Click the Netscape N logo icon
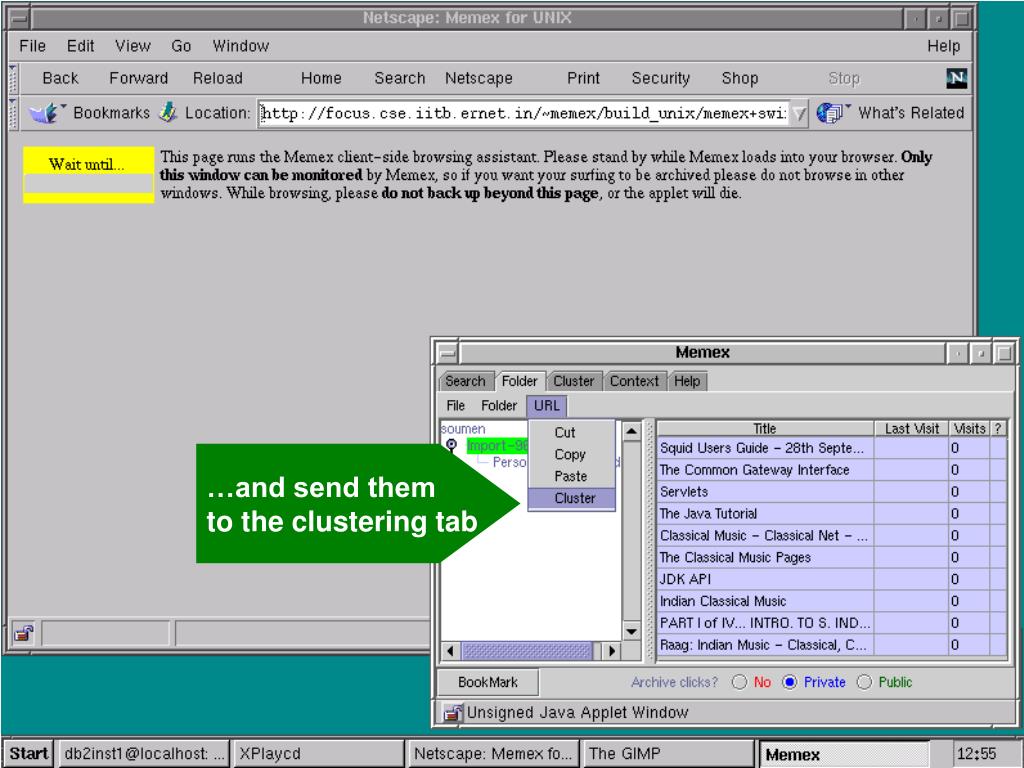 point(956,78)
